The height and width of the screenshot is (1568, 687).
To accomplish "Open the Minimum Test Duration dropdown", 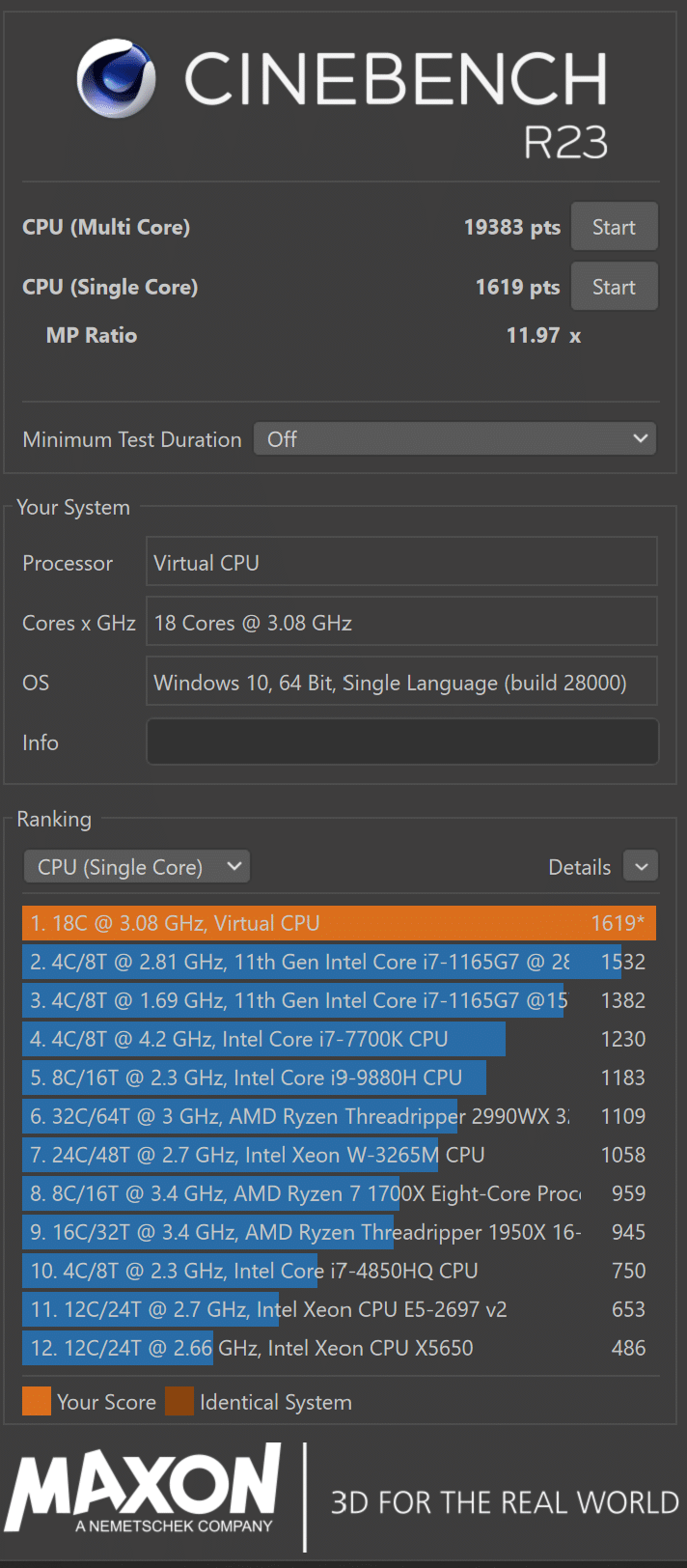I will click(x=454, y=439).
